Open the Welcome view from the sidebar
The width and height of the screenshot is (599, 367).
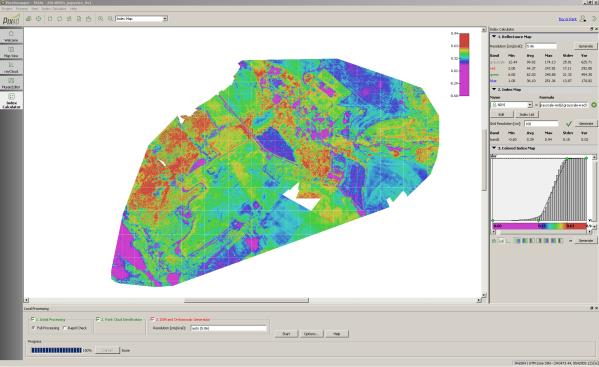(x=11, y=36)
